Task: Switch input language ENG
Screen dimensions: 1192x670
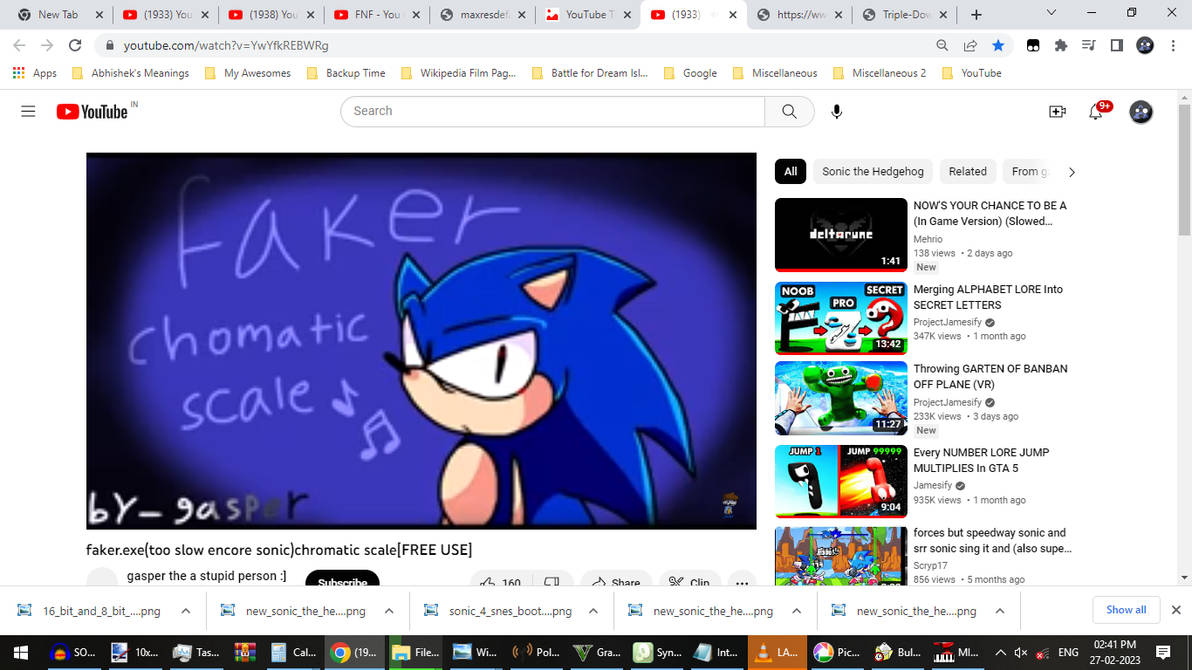Action: point(1068,653)
